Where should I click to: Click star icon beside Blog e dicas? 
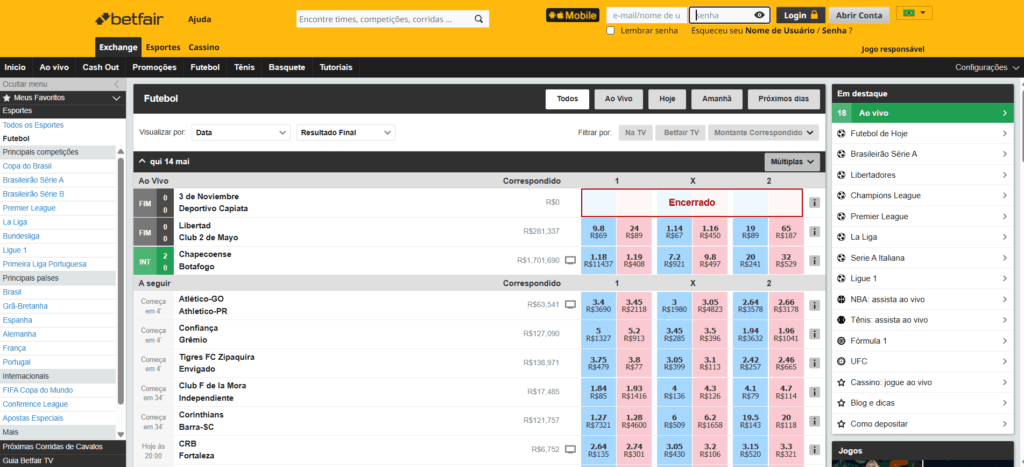point(841,403)
